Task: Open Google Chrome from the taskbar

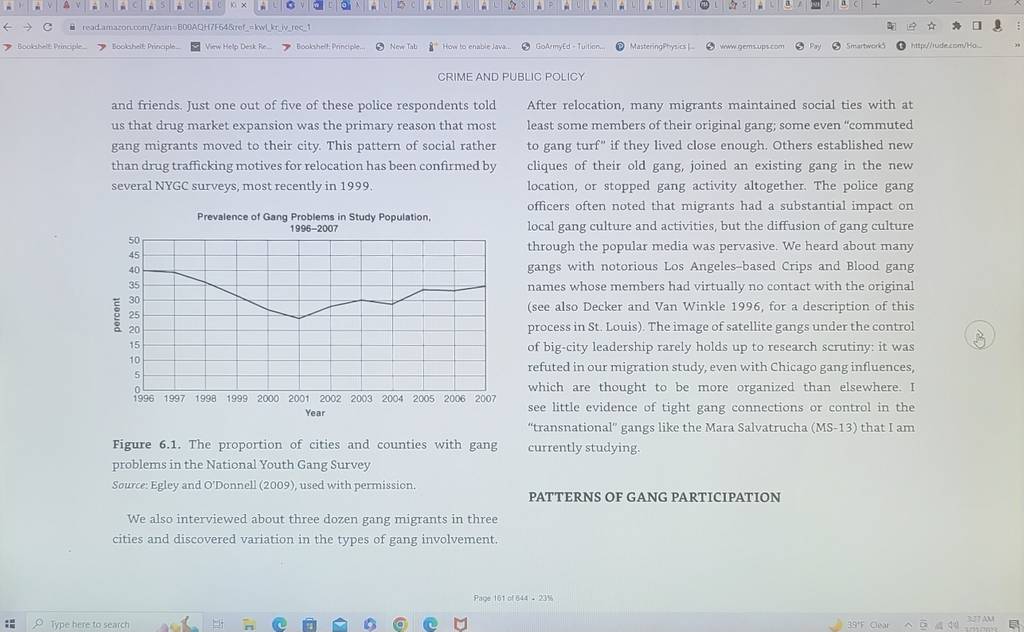Action: (400, 625)
